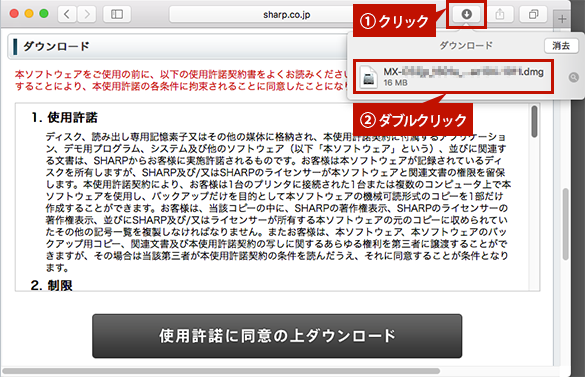Maximize window with green button

click(x=44, y=14)
